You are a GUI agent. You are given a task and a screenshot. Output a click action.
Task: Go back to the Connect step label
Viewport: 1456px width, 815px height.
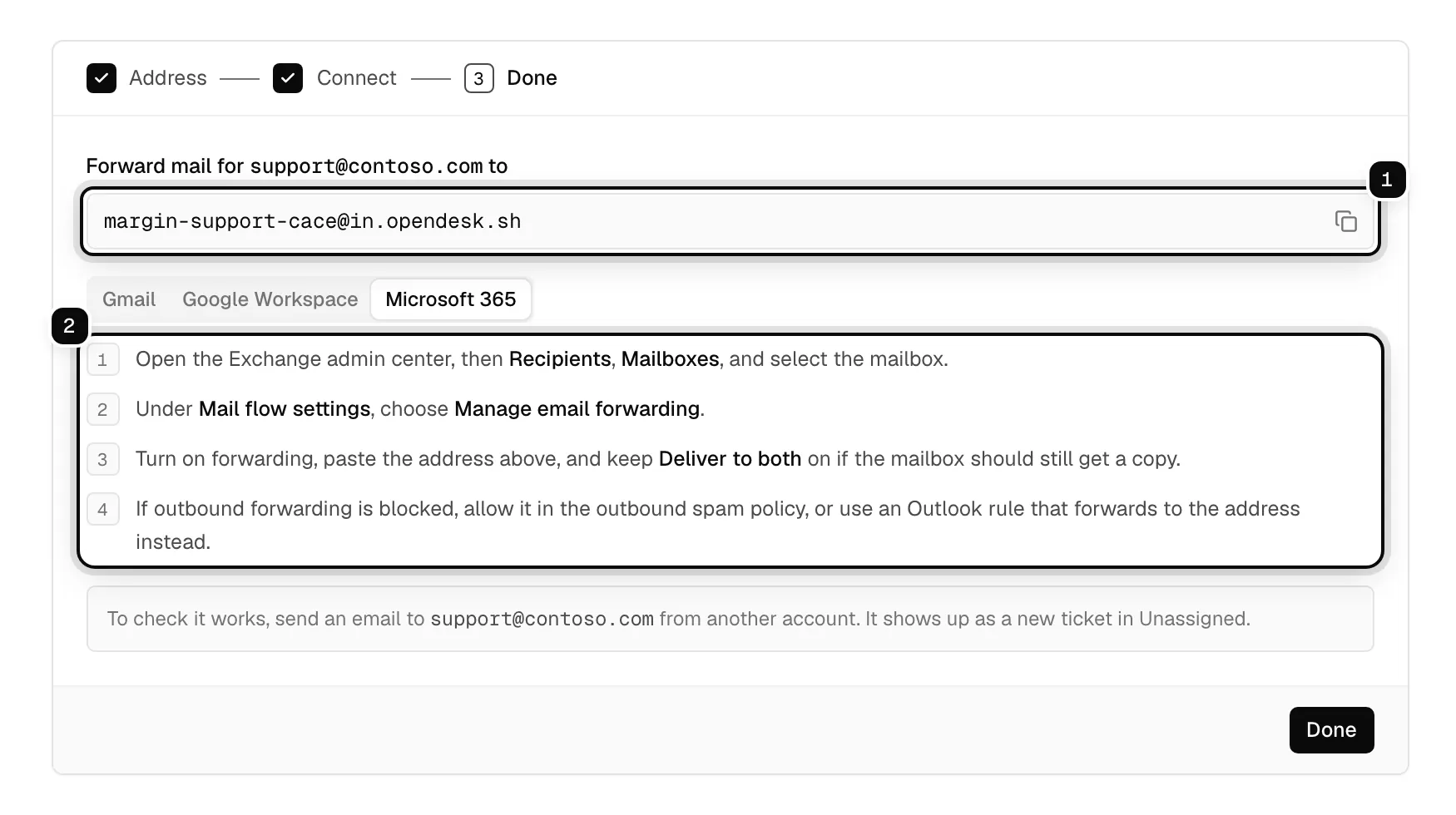tap(356, 78)
